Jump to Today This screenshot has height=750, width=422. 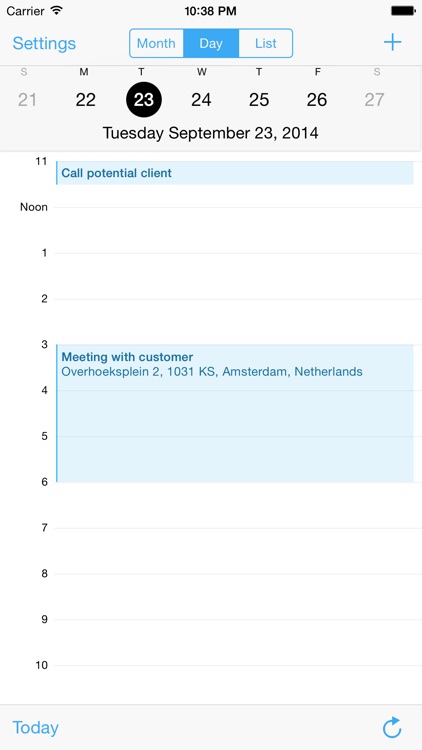35,728
